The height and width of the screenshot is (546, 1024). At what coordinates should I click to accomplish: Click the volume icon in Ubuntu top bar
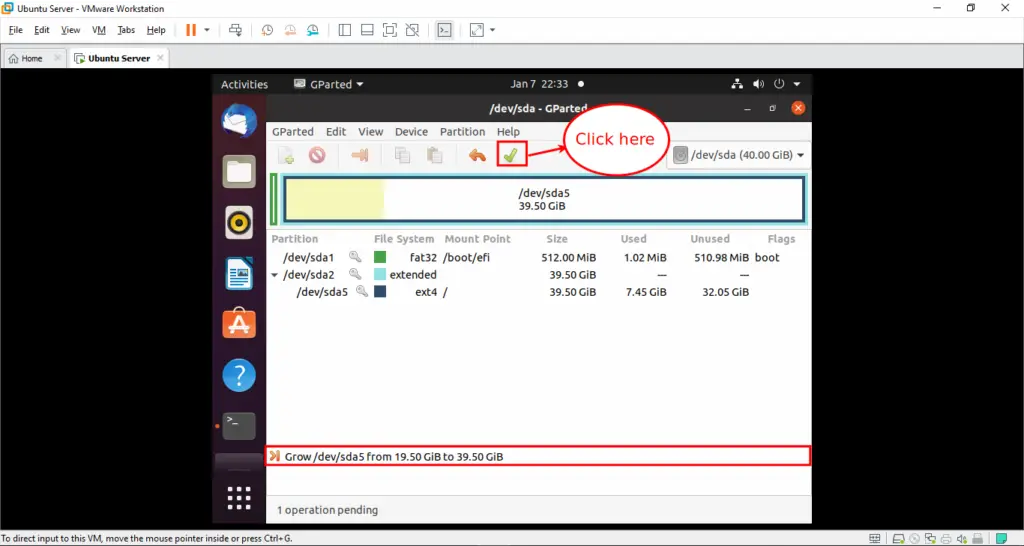pyautogui.click(x=758, y=84)
